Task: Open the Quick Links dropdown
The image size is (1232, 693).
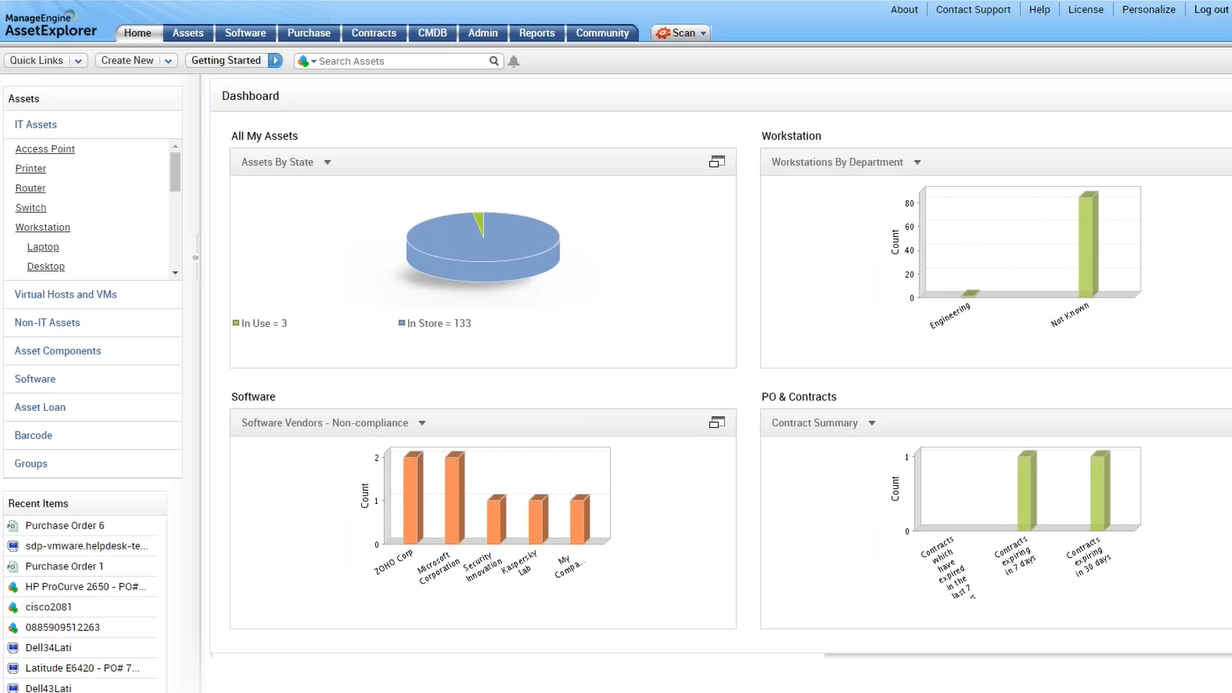Action: coord(46,60)
